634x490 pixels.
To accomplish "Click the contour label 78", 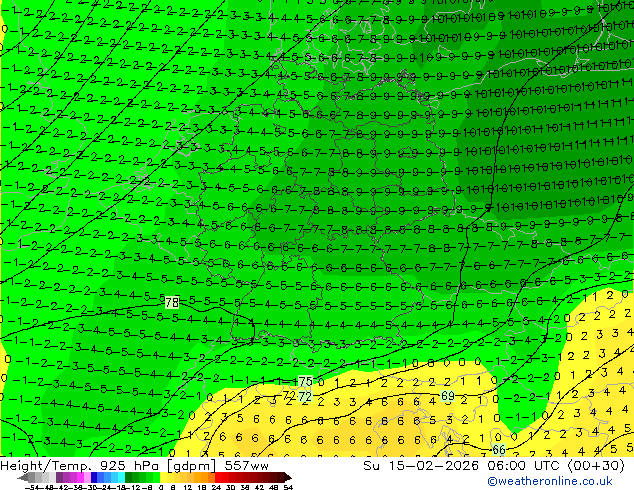I will coord(172,302).
